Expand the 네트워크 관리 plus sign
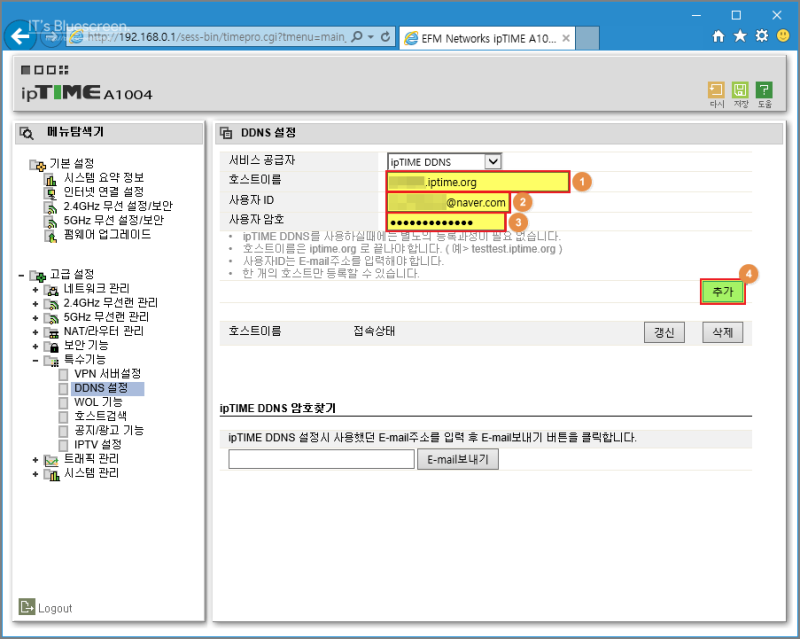The image size is (800, 639). pos(35,290)
